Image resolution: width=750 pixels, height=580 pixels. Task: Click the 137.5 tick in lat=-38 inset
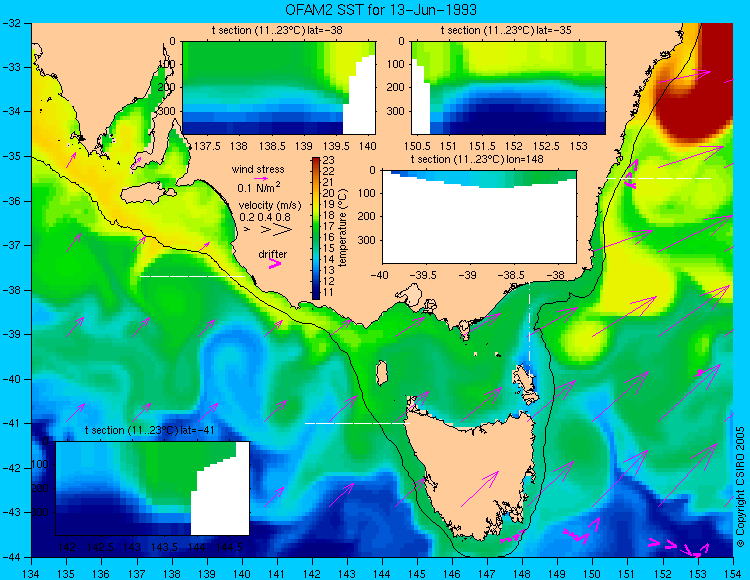(x=207, y=146)
